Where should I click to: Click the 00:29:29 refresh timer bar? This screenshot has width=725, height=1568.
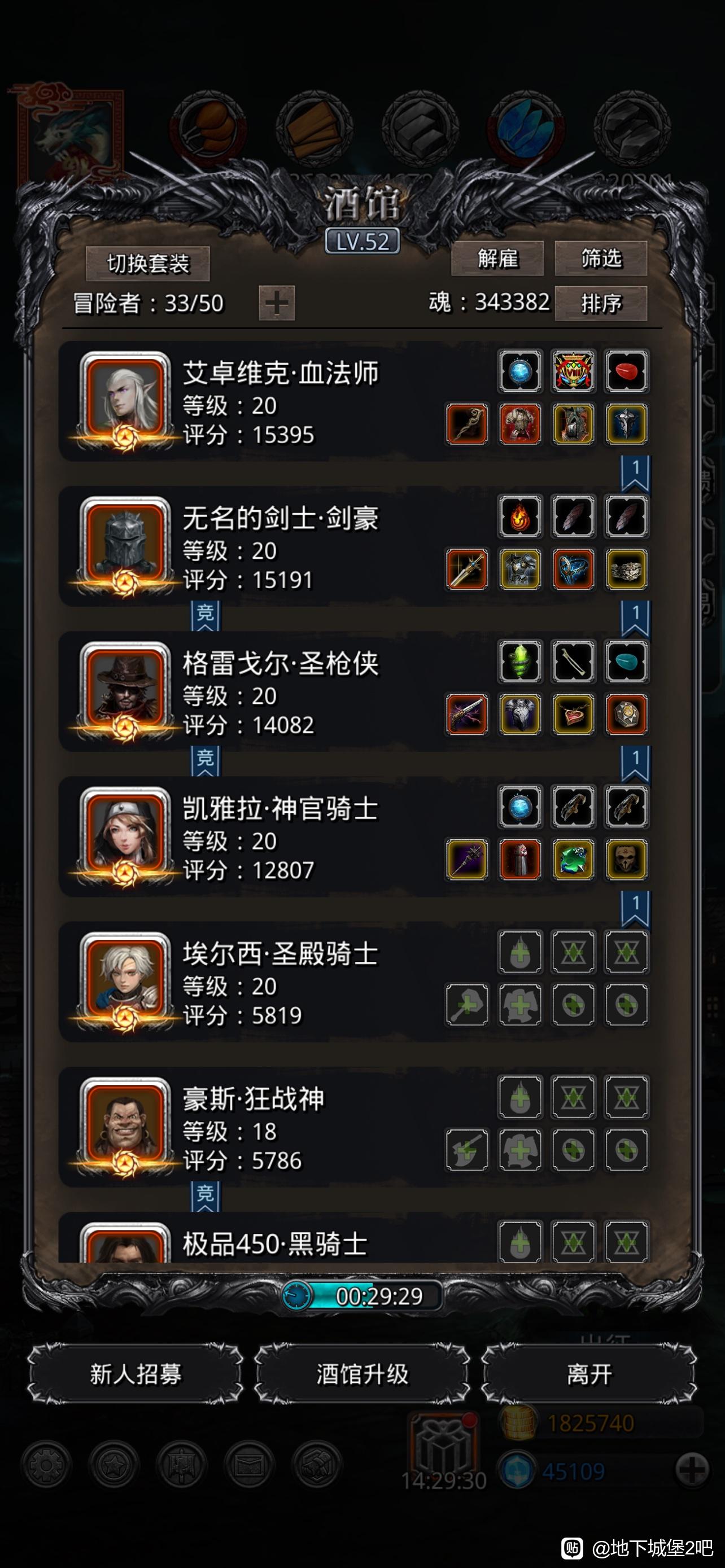coord(362,1296)
